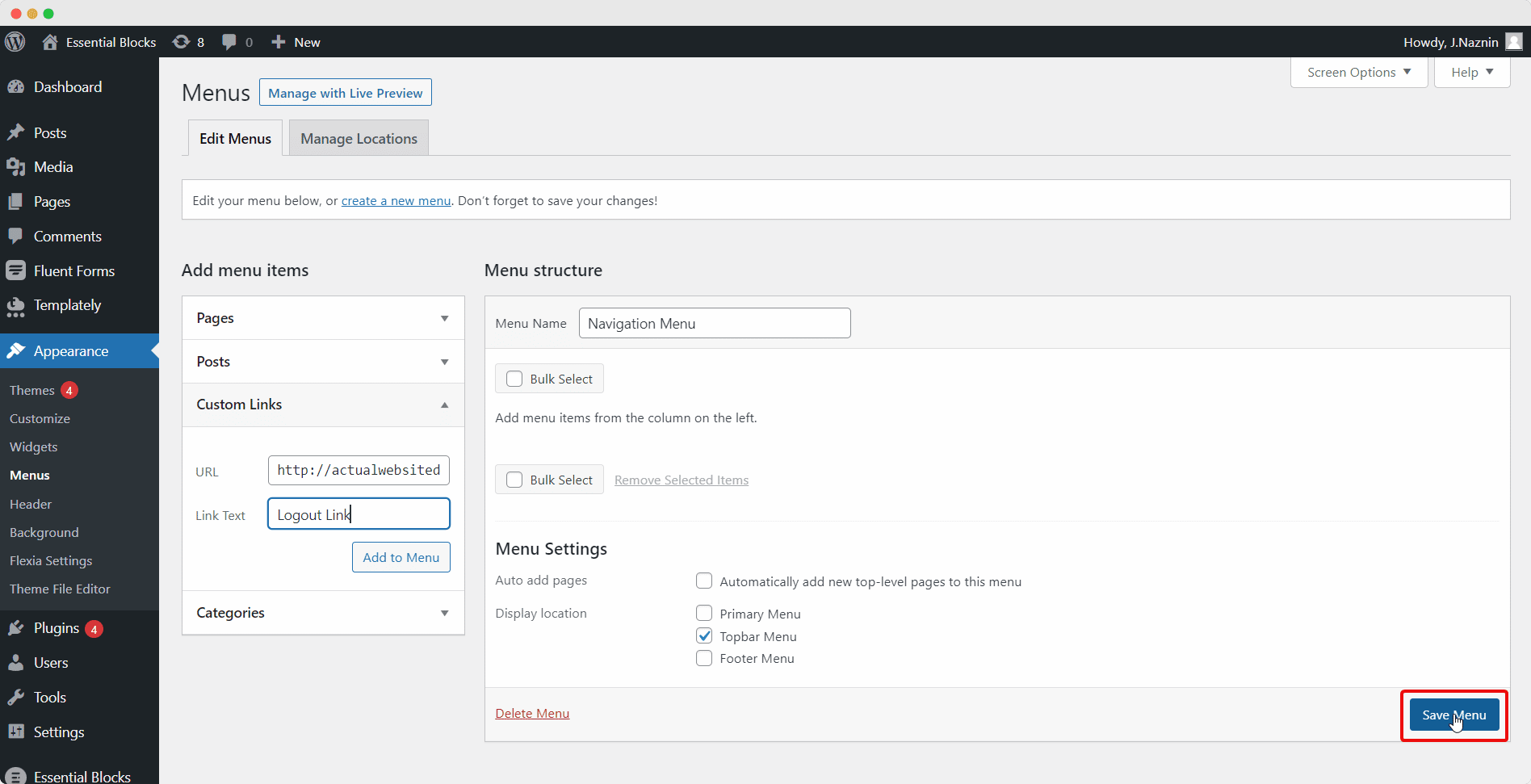Image resolution: width=1531 pixels, height=784 pixels.
Task: Open the create a new menu link
Action: (x=396, y=200)
